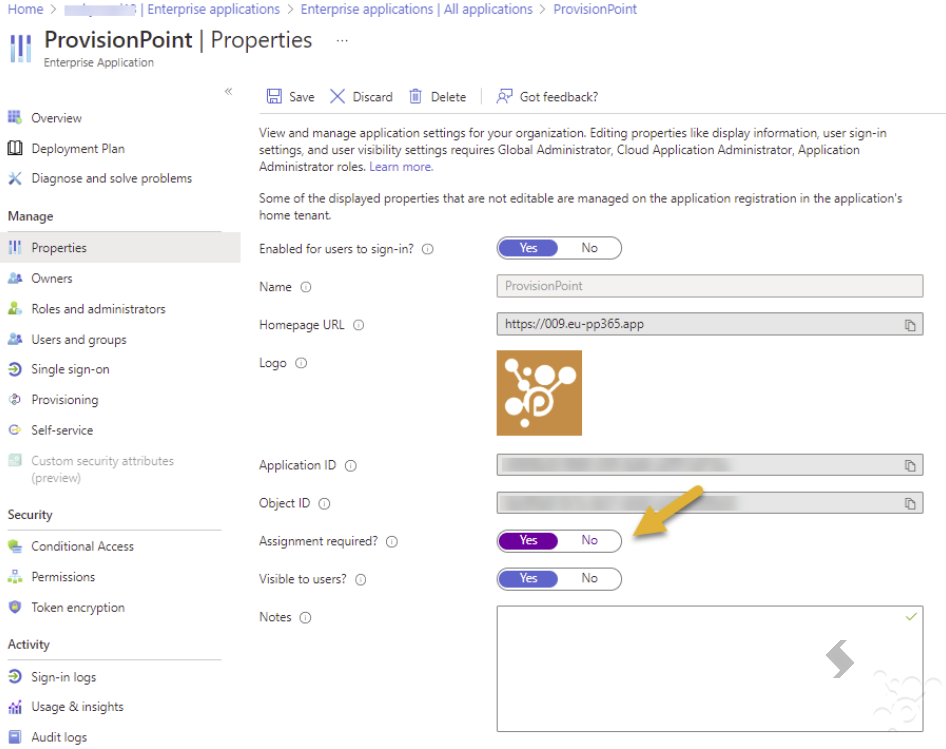Click the Self-service icon
The width and height of the screenshot is (946, 749).
pos(15,430)
